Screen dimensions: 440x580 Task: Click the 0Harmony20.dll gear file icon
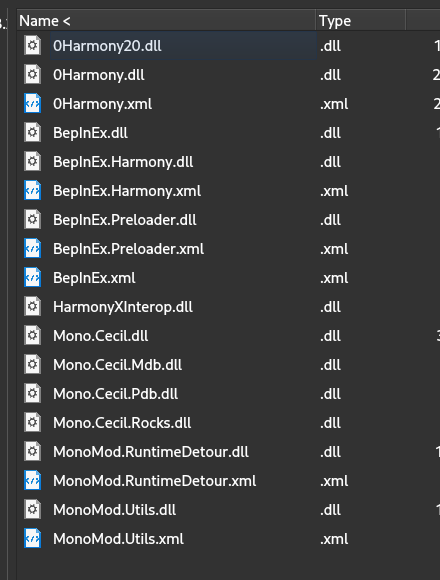[33, 46]
